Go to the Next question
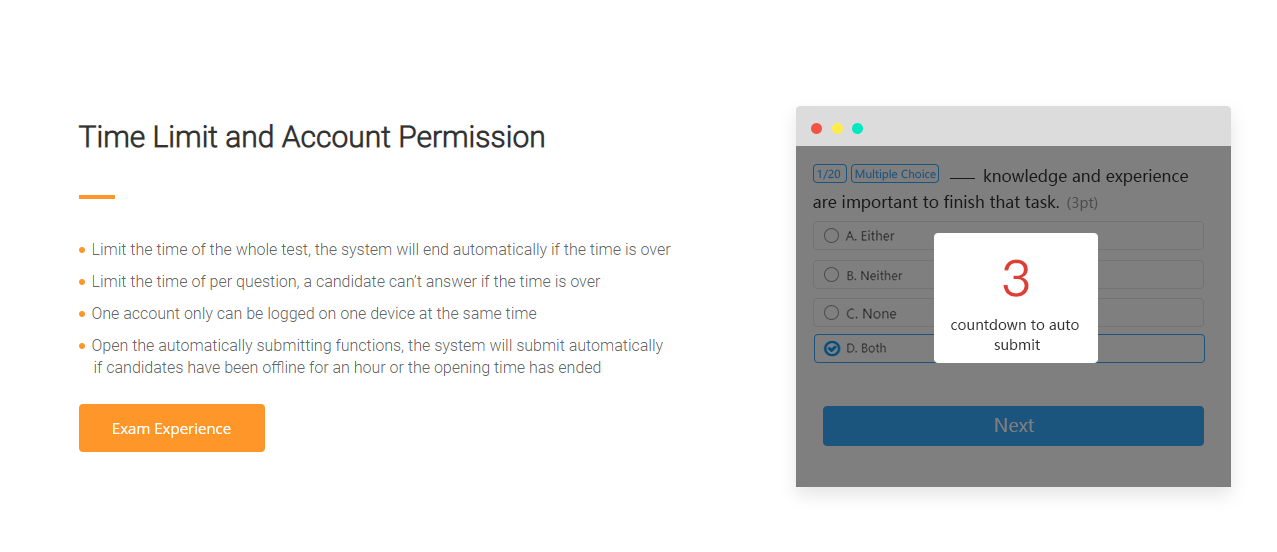1277x552 pixels. (1013, 425)
